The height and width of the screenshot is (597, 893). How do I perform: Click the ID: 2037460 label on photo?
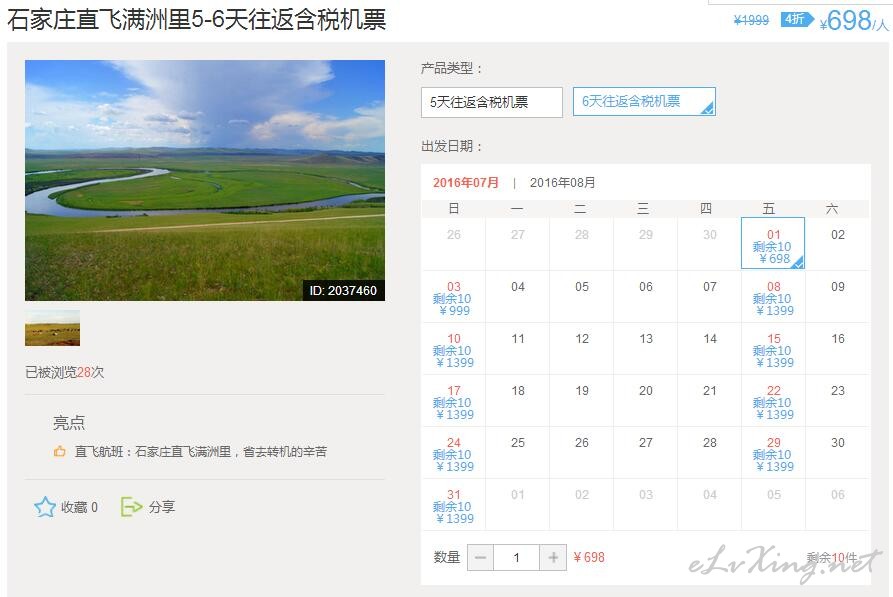click(343, 291)
